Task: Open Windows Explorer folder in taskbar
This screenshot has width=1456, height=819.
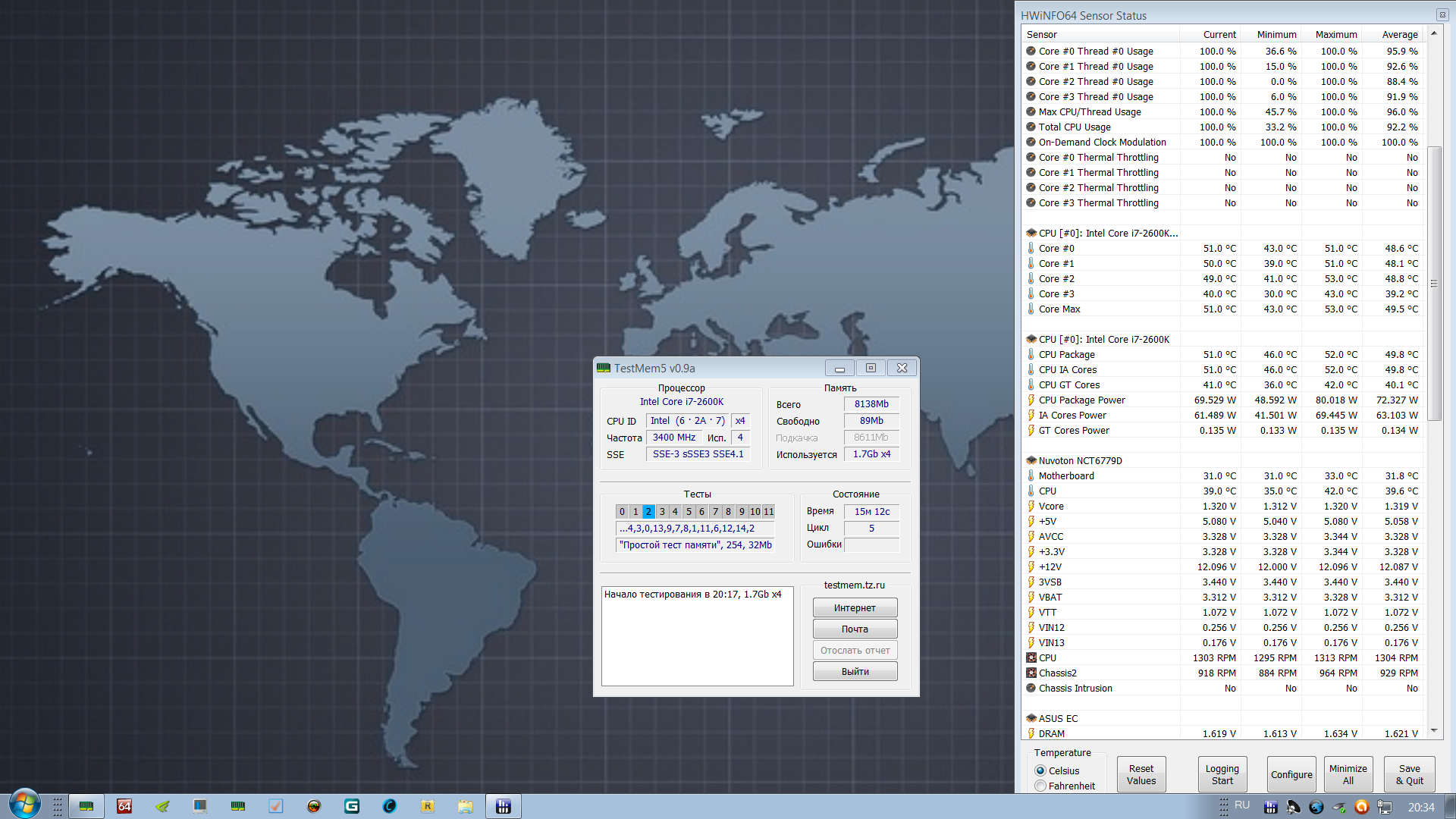Action: 465,806
